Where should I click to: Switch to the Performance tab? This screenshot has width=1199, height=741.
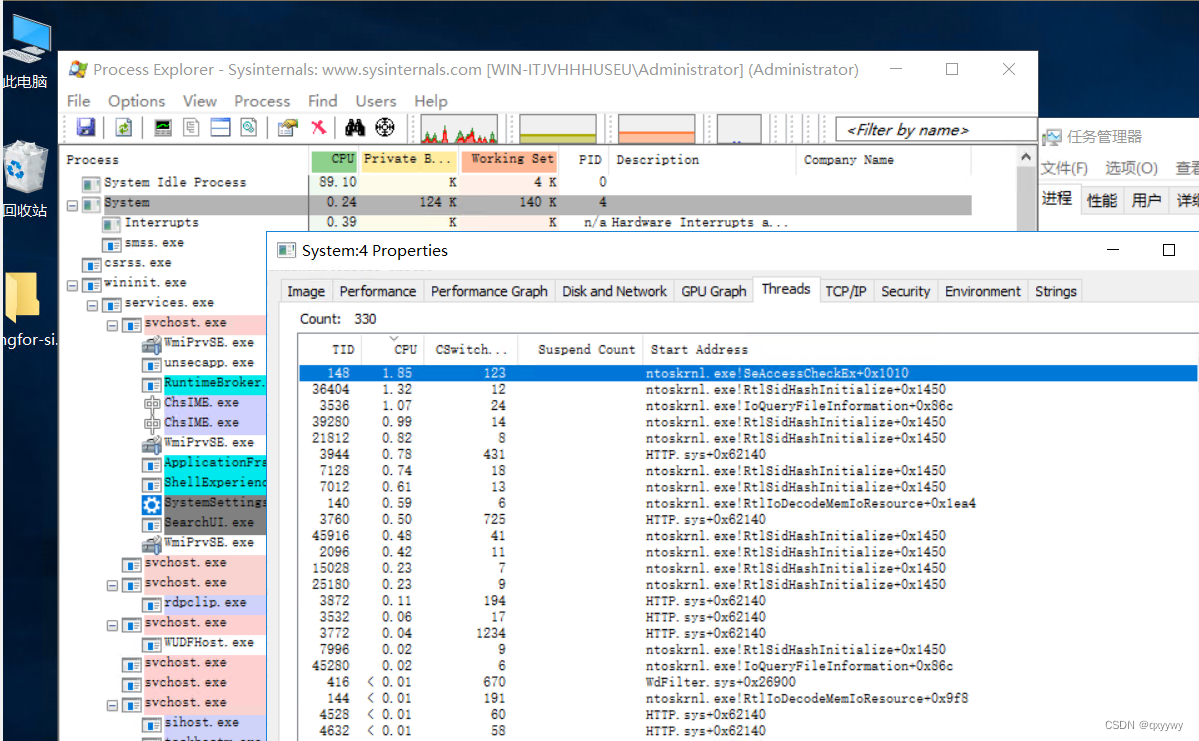[378, 291]
